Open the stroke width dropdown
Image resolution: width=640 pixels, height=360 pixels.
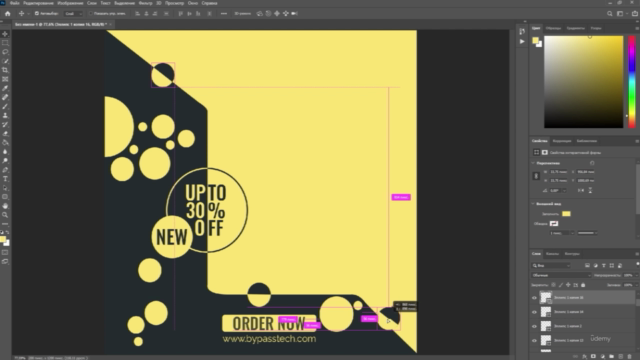tap(572, 233)
